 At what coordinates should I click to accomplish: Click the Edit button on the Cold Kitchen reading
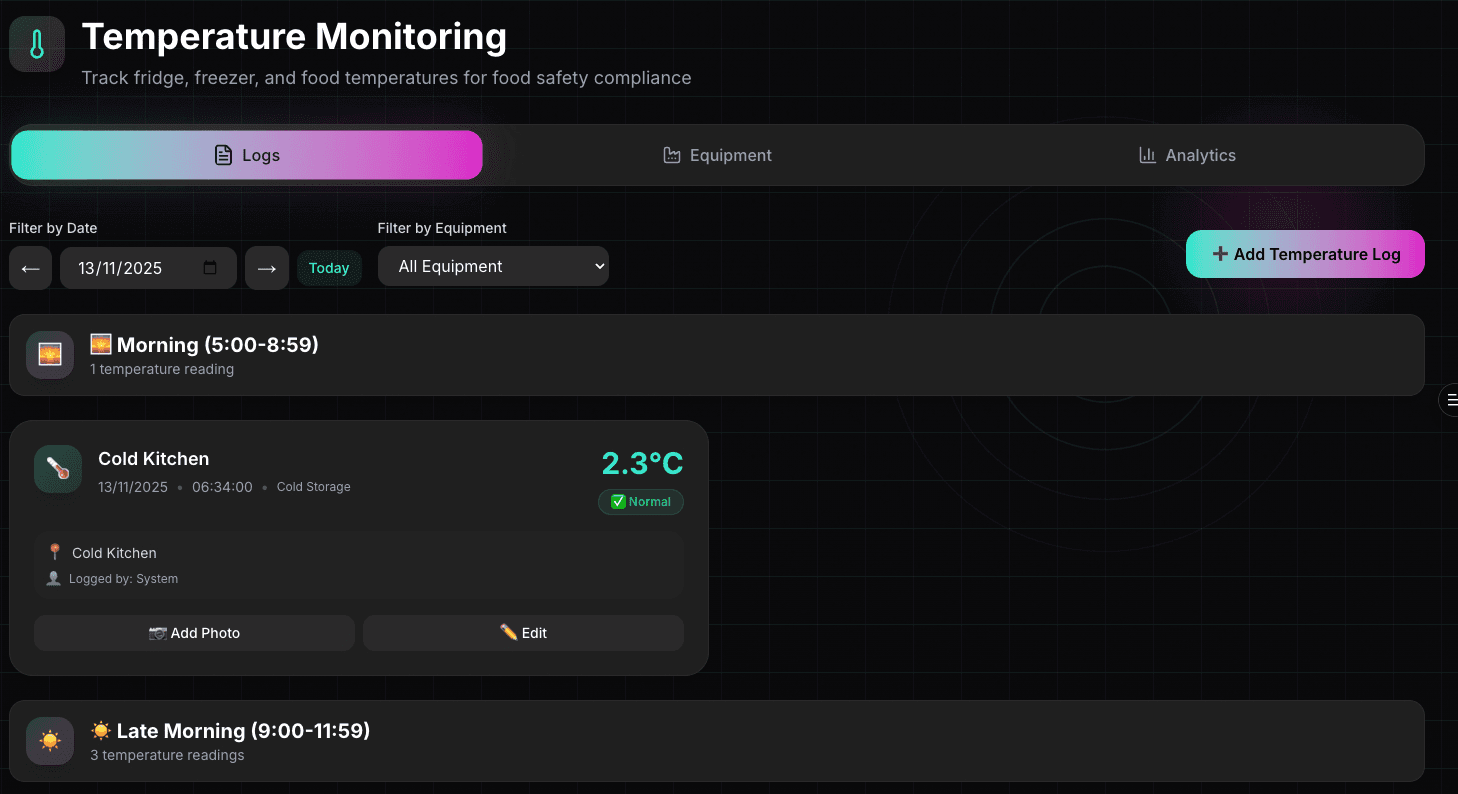tap(523, 633)
